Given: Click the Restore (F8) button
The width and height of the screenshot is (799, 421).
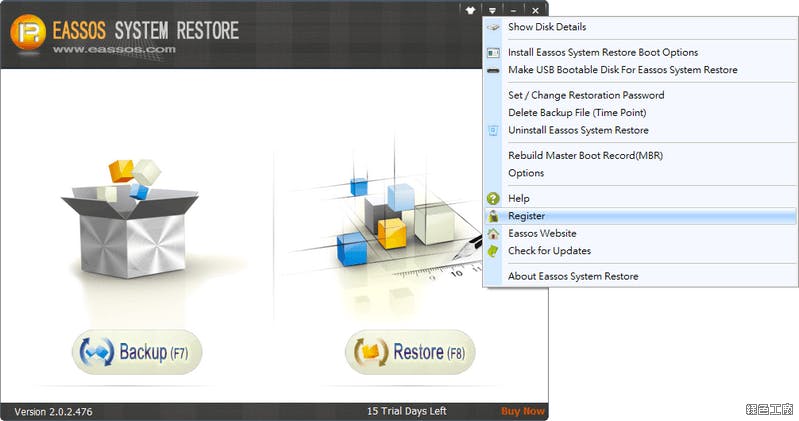Looking at the screenshot, I should click(x=410, y=352).
